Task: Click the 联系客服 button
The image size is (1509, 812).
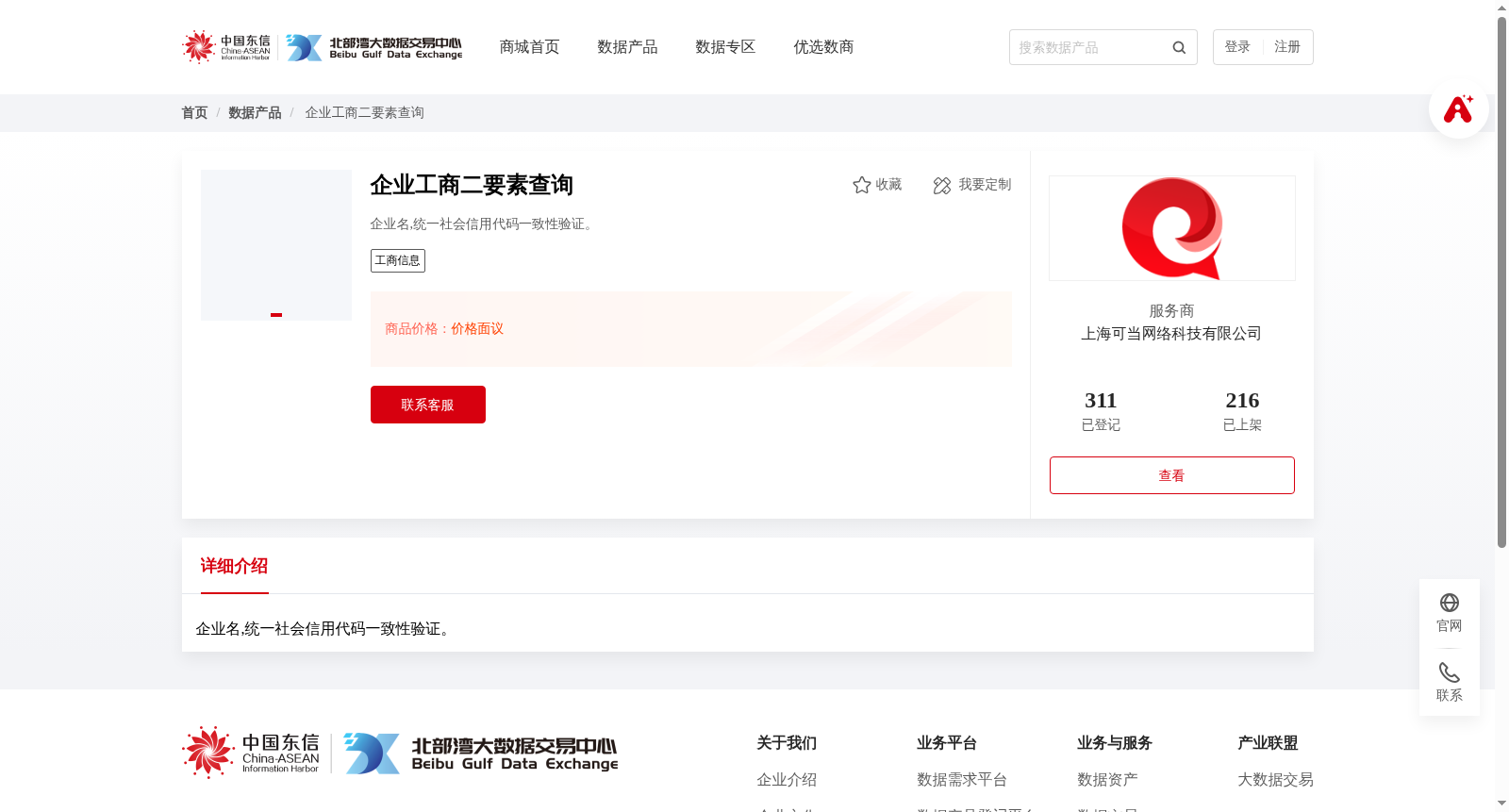Action: (428, 405)
